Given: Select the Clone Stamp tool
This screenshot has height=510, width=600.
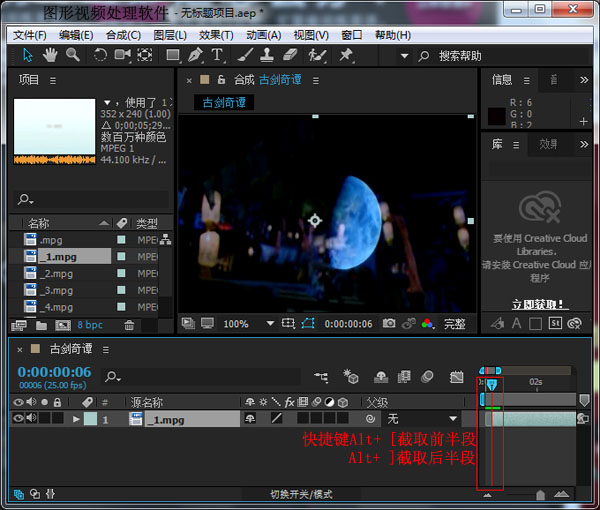Looking at the screenshot, I should tap(267, 55).
